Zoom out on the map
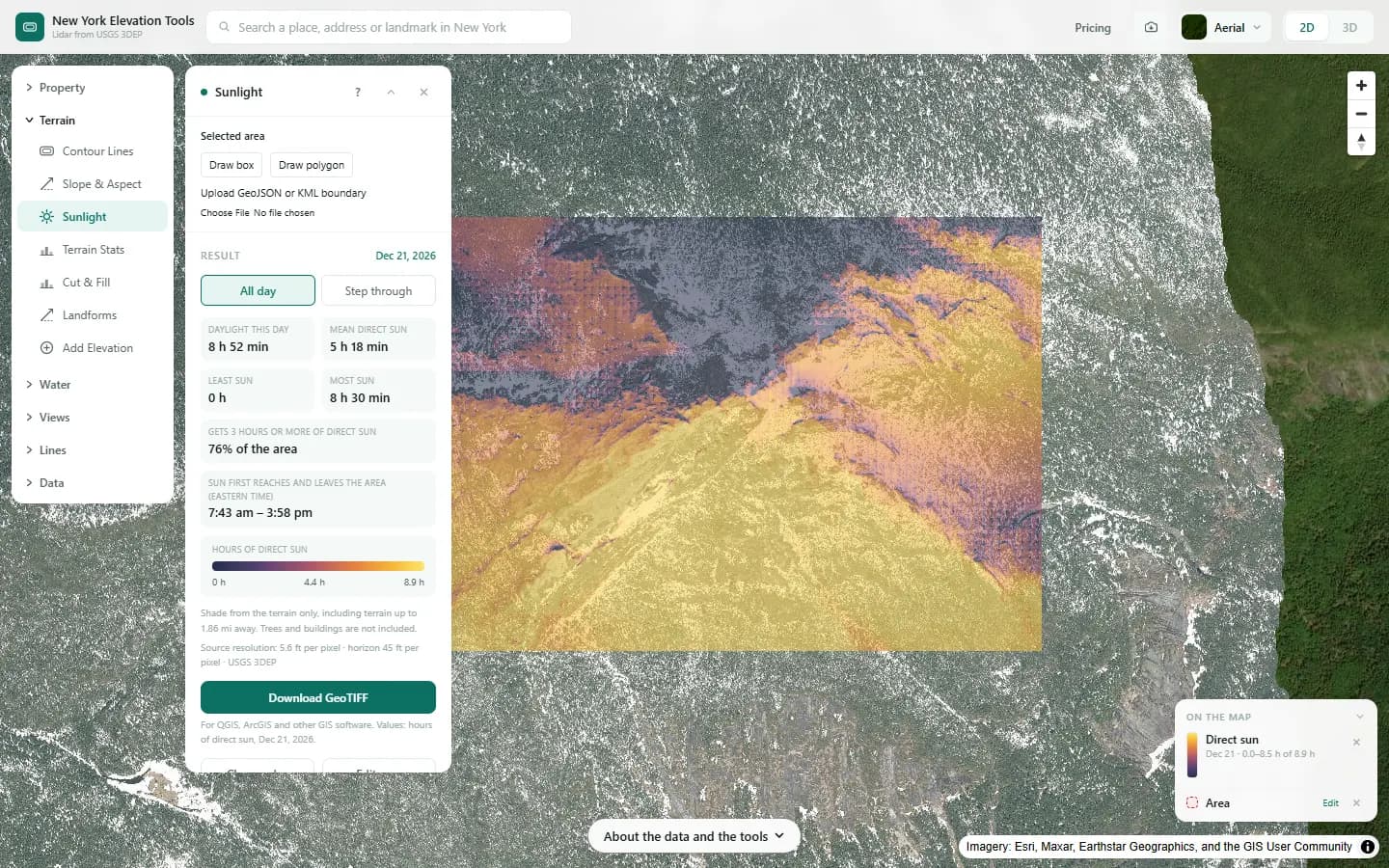1389x868 pixels. [x=1361, y=114]
